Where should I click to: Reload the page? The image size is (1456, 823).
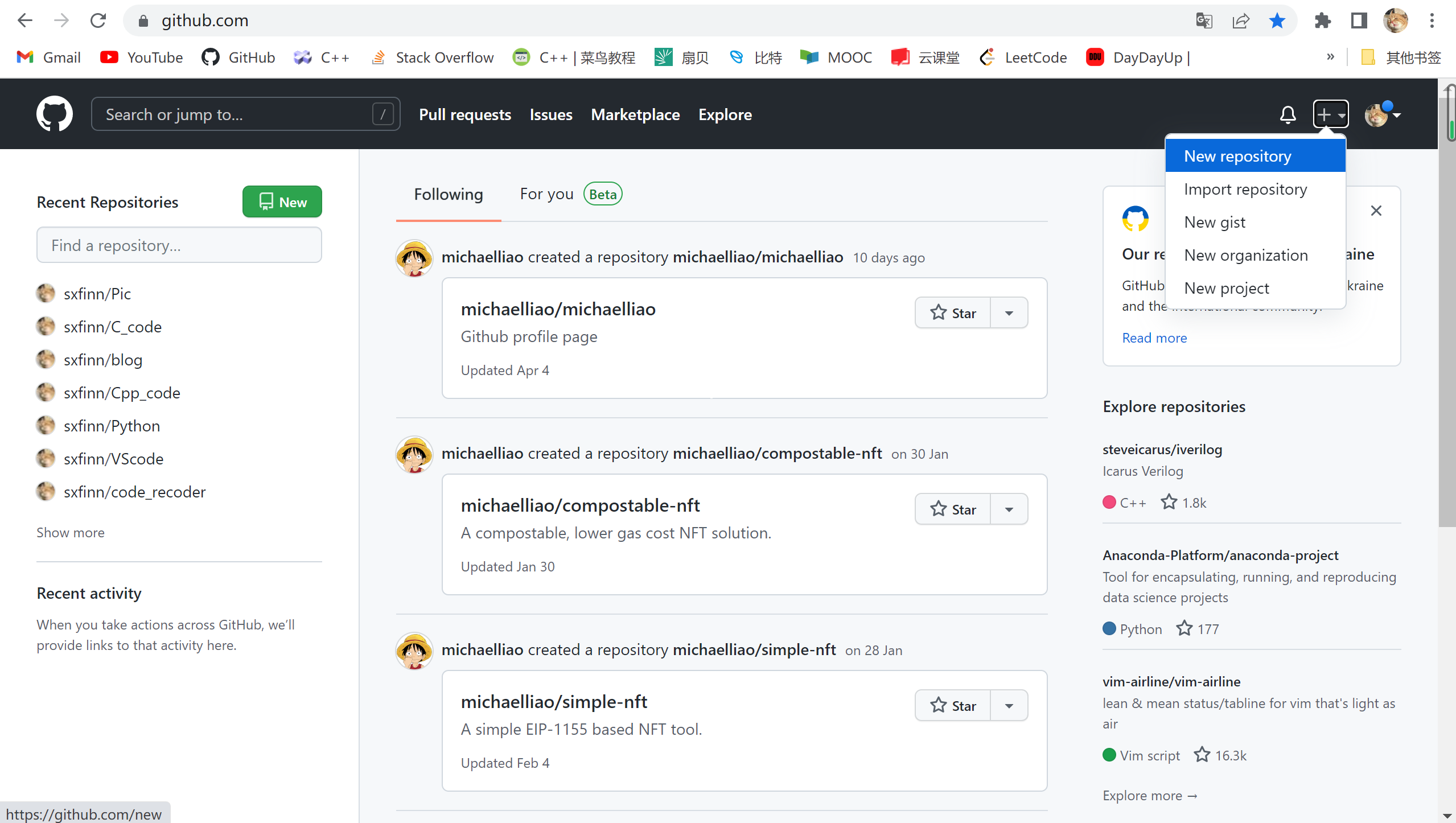(x=98, y=21)
